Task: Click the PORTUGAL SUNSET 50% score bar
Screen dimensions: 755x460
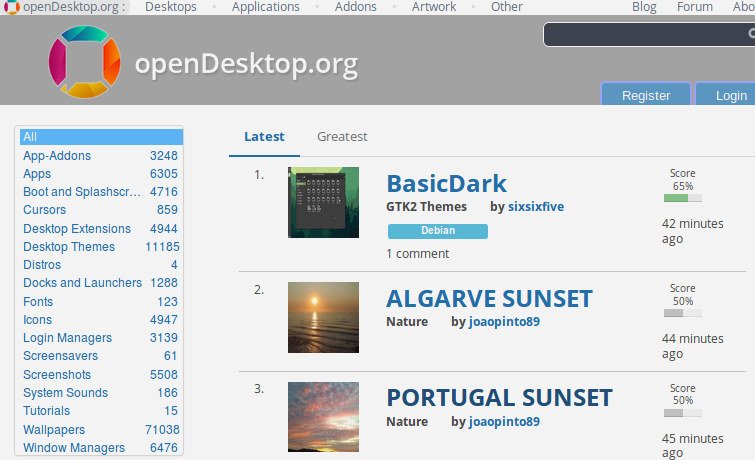Action: click(682, 413)
